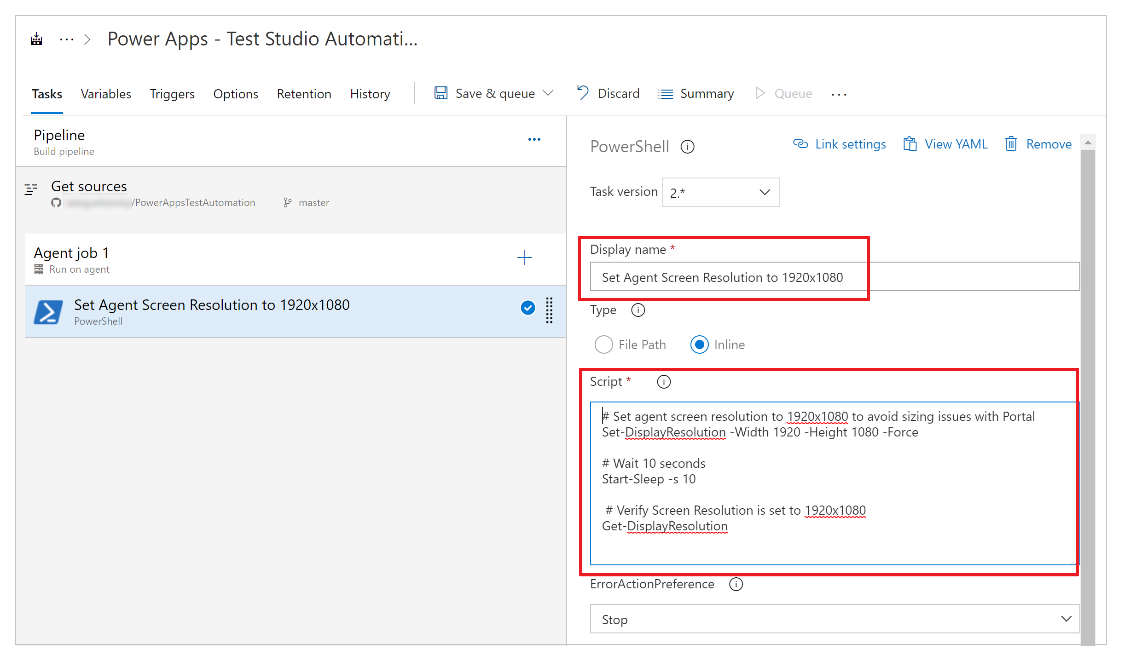Screen dimensions: 1121x655
Task: Open the Task version dropdown
Action: pos(720,192)
